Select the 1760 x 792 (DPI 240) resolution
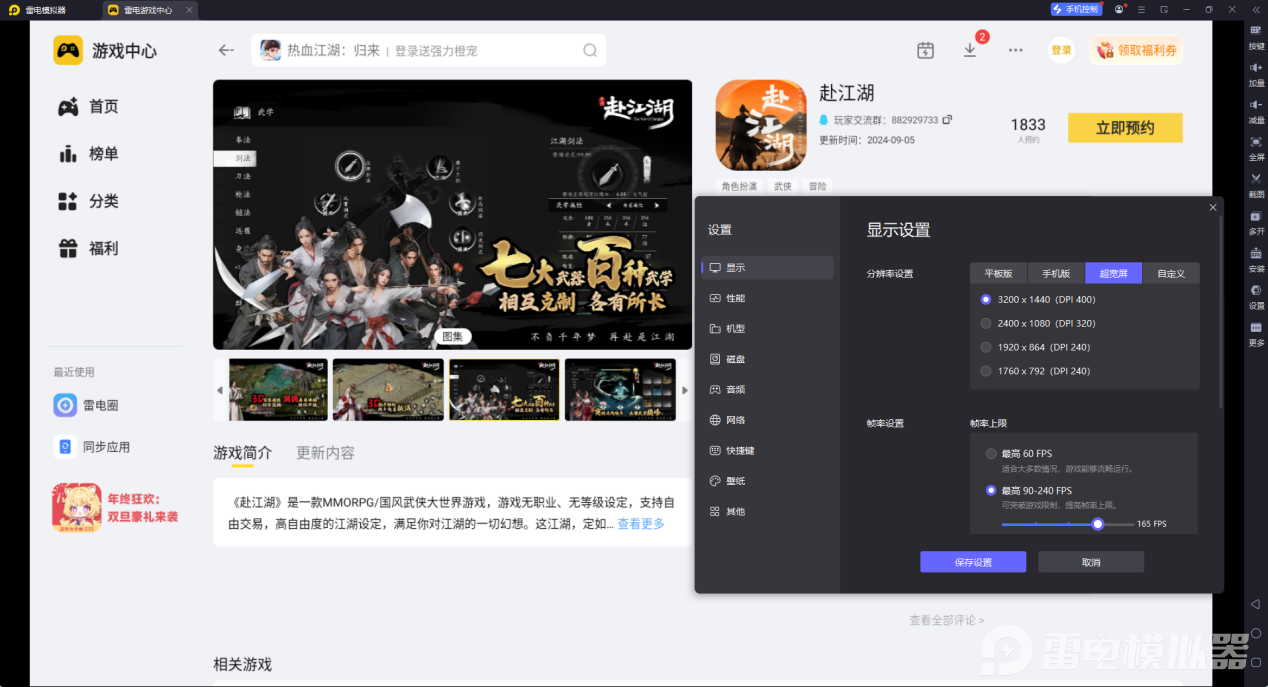This screenshot has height=687, width=1268. tap(1035, 371)
